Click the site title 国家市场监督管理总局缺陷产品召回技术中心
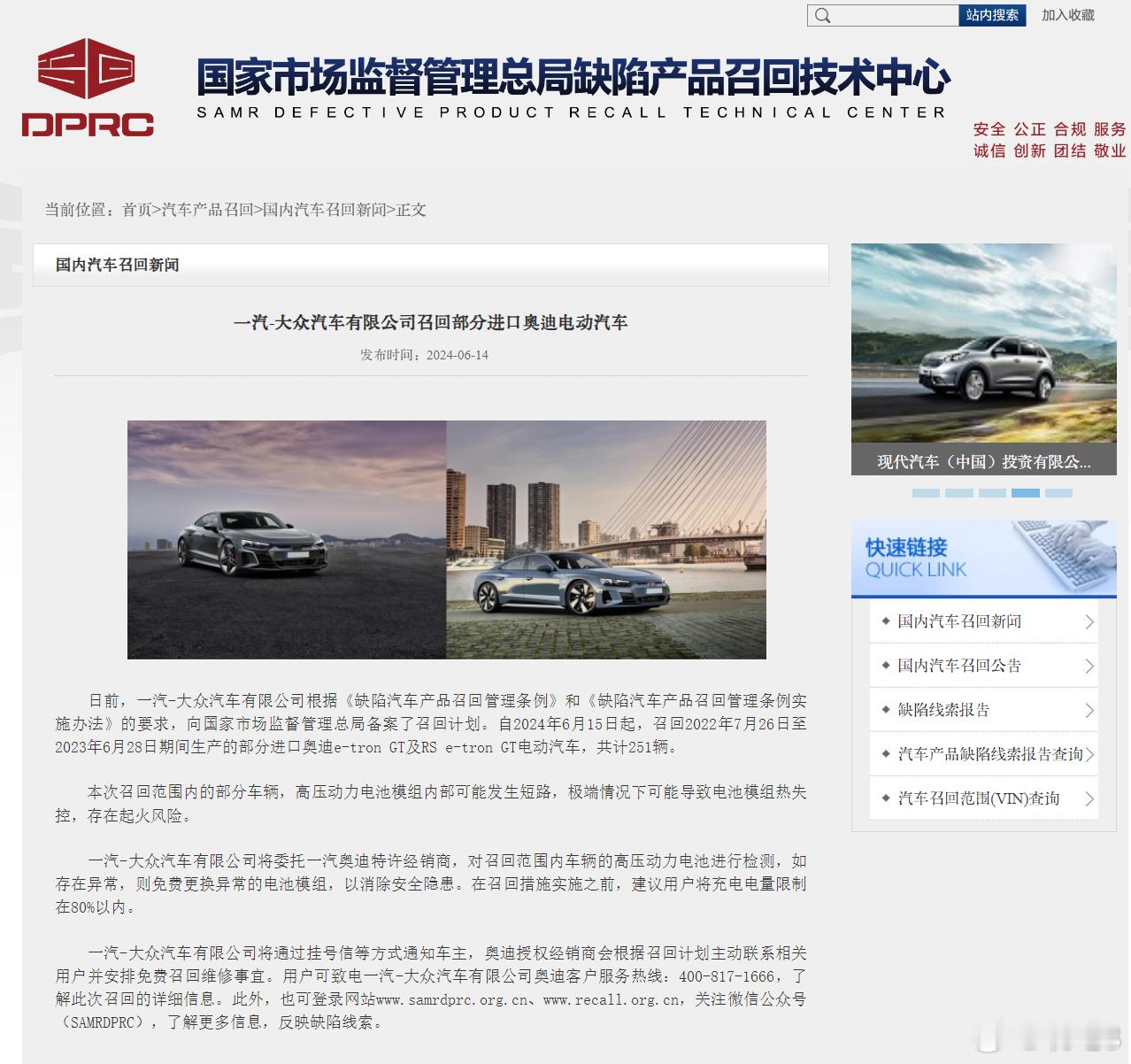 point(573,76)
